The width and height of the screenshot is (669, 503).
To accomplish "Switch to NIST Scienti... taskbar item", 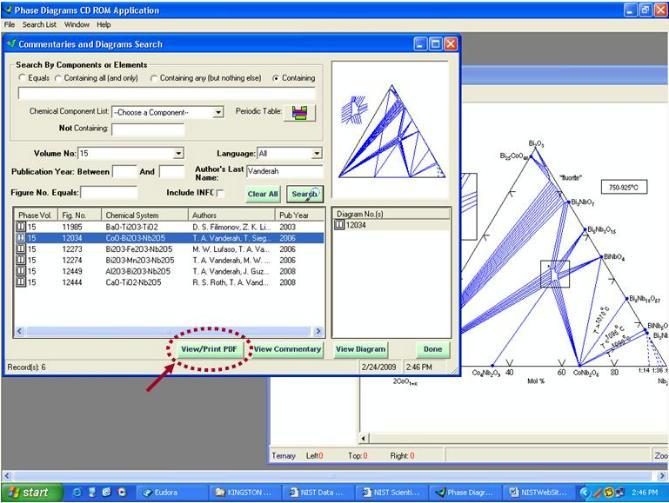I will [392, 492].
